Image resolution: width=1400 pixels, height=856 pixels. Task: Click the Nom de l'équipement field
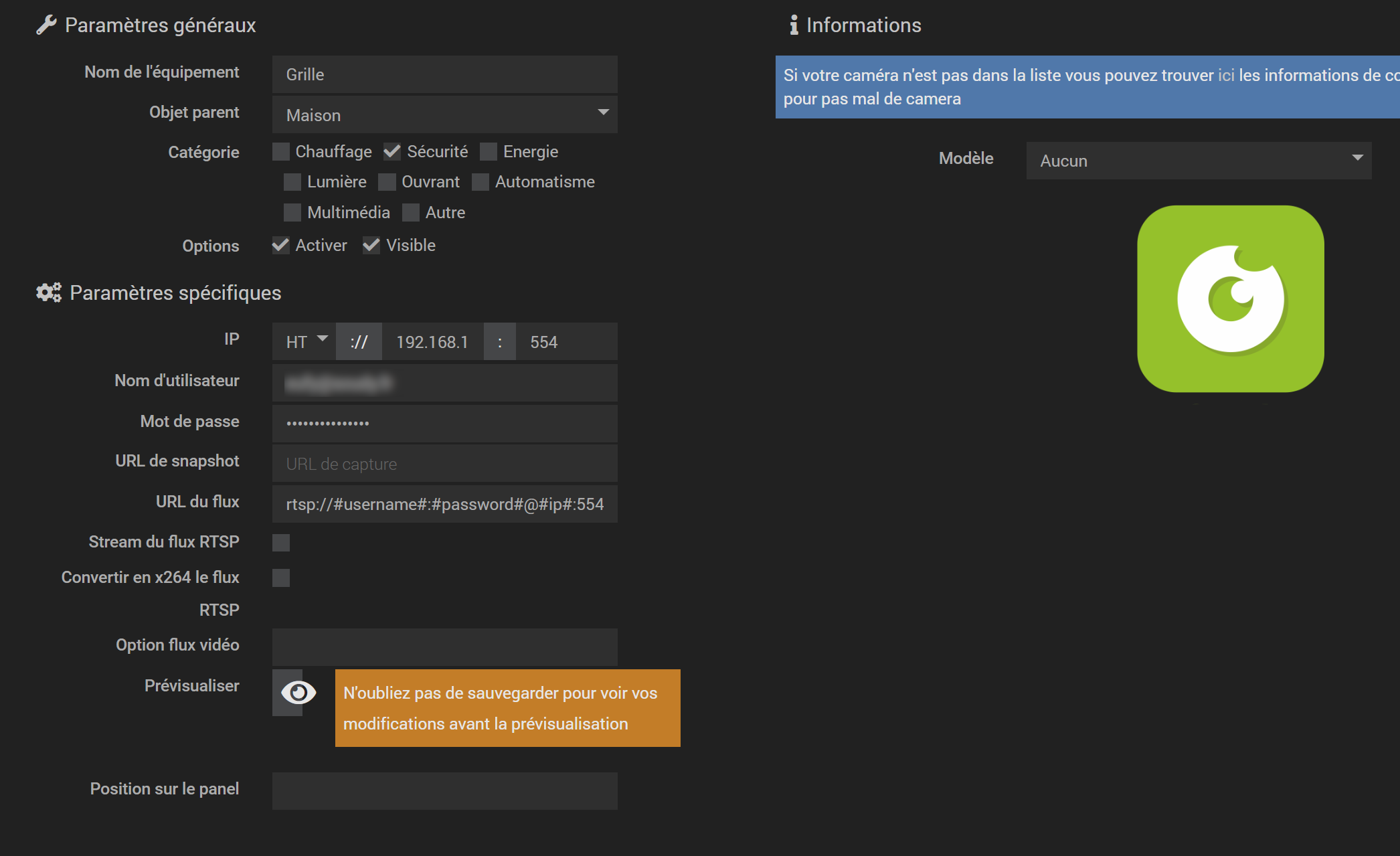445,74
